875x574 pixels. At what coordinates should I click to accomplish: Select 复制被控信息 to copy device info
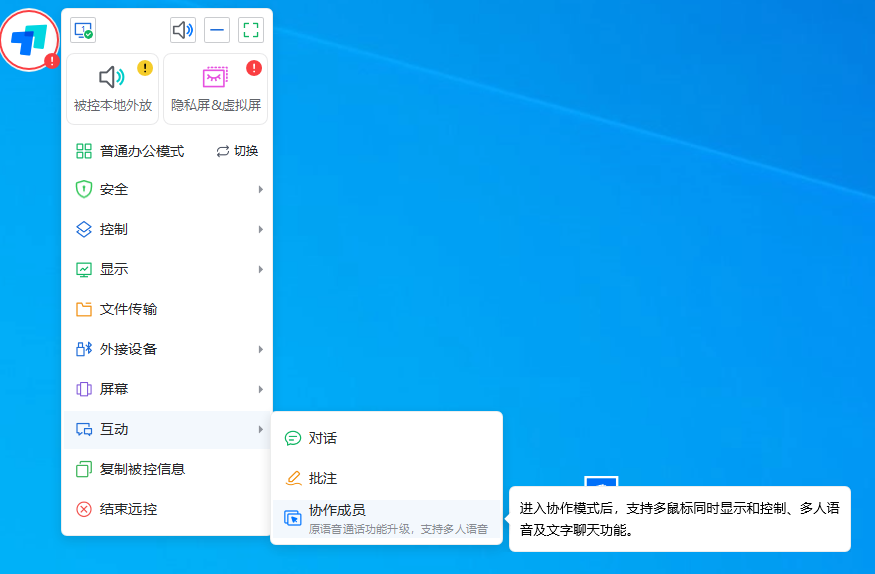(167, 469)
